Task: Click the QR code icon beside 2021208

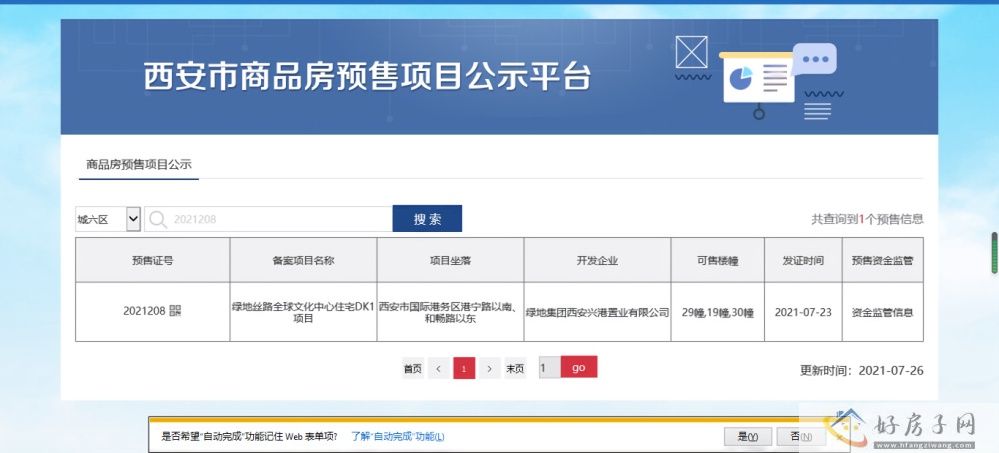Action: [175, 312]
